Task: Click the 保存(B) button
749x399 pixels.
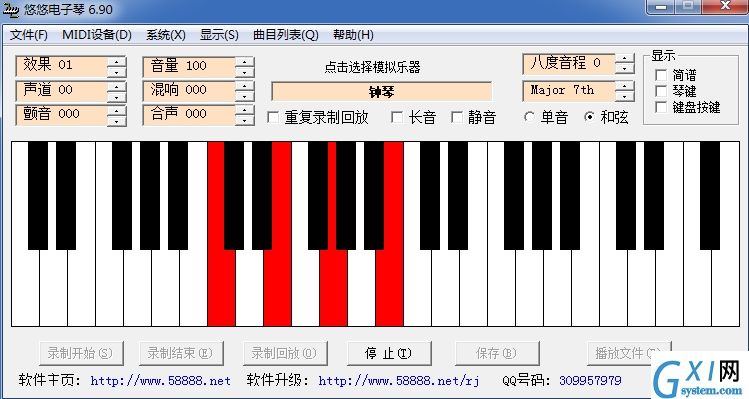Action: tap(497, 354)
